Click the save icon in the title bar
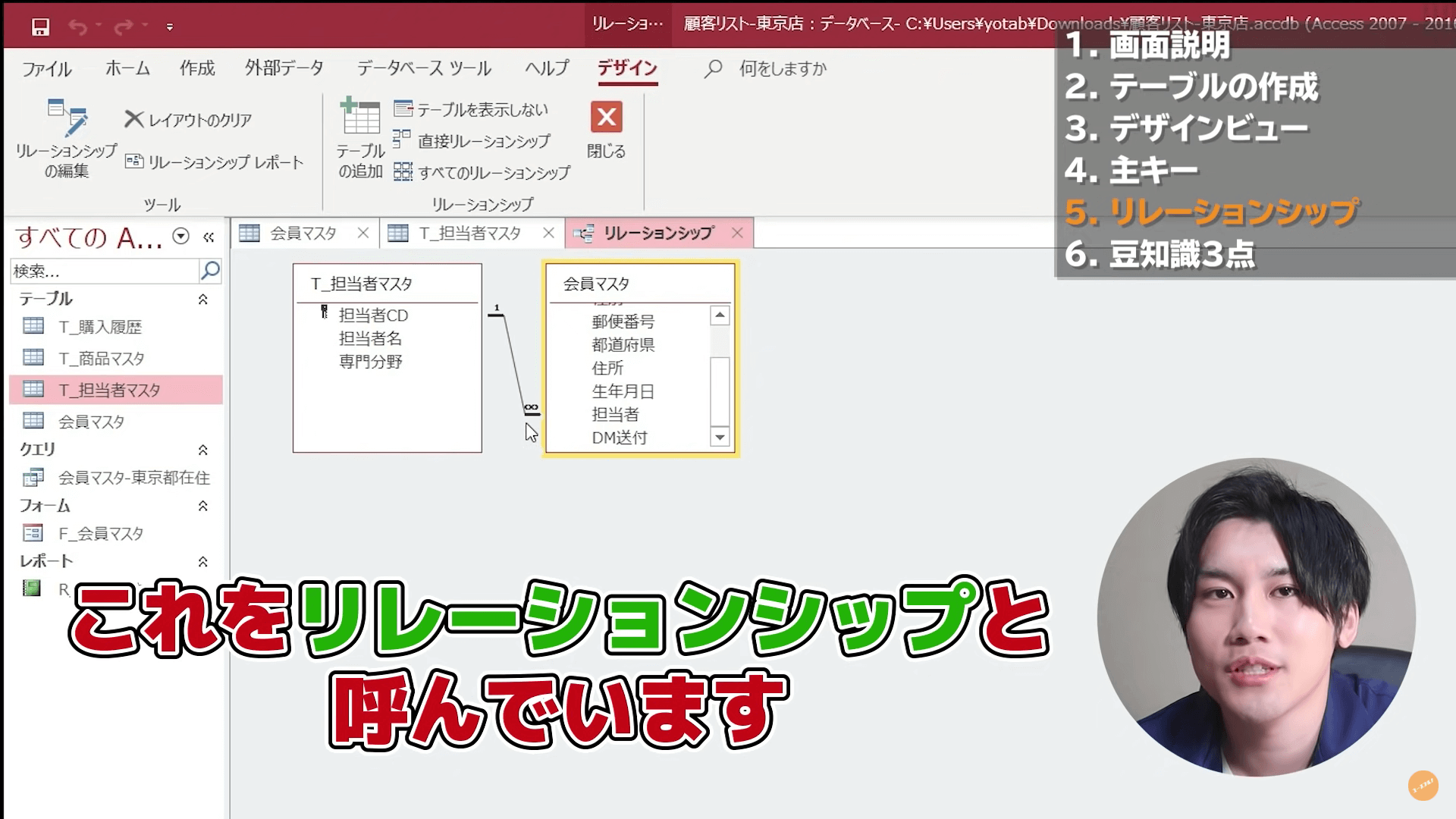 point(40,27)
